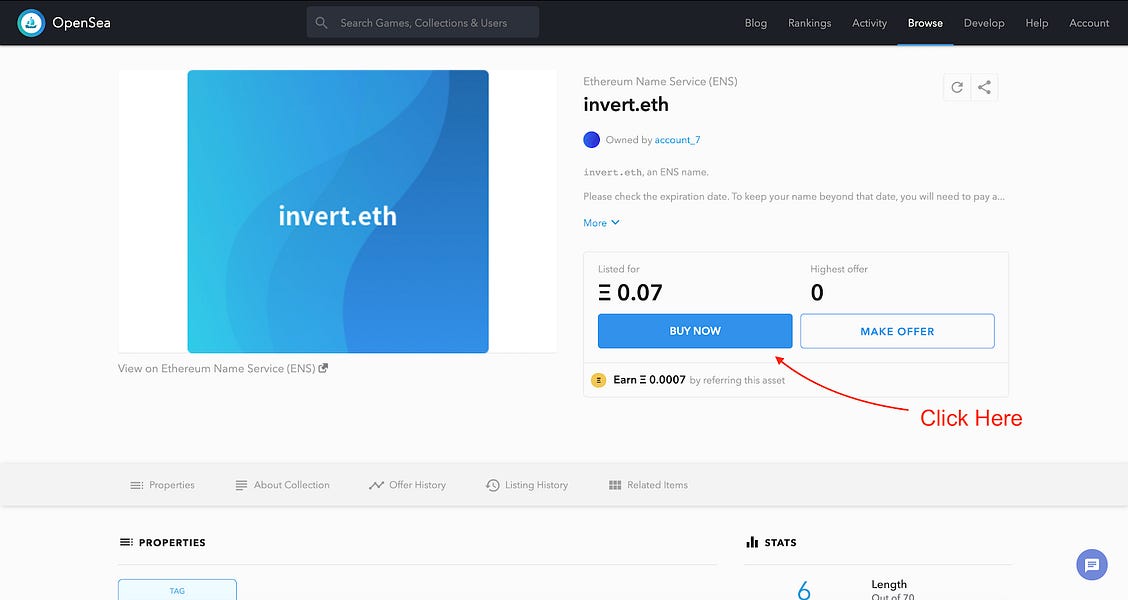
Task: Open the Related Items tab
Action: pyautogui.click(x=648, y=485)
